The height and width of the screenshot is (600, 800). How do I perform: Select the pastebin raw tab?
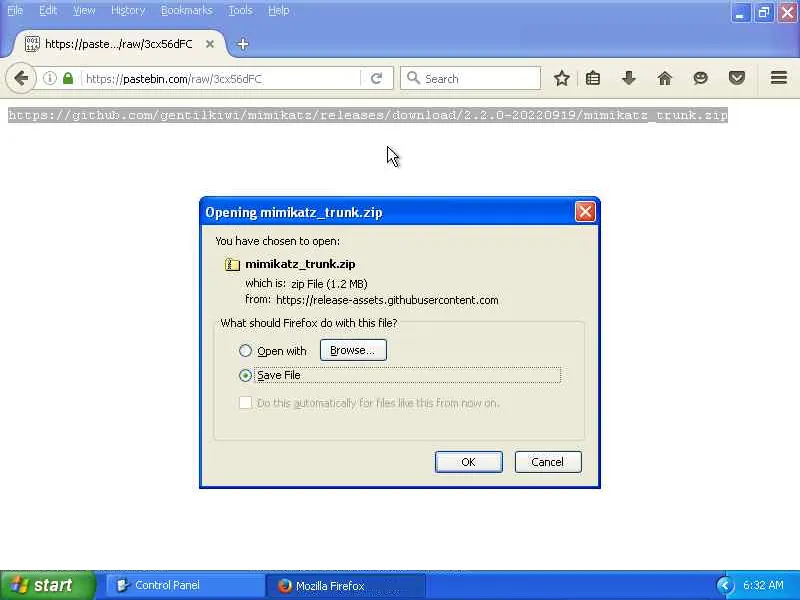pos(118,44)
